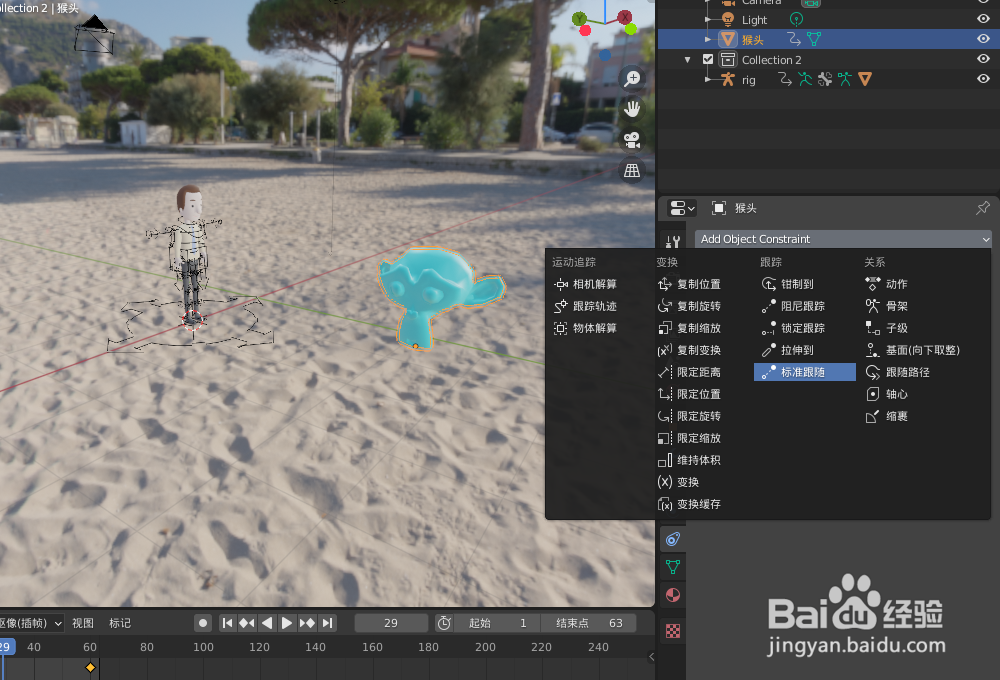Viewport: 1000px width, 680px height.
Task: Jump to the start frame
Action: pyautogui.click(x=227, y=623)
